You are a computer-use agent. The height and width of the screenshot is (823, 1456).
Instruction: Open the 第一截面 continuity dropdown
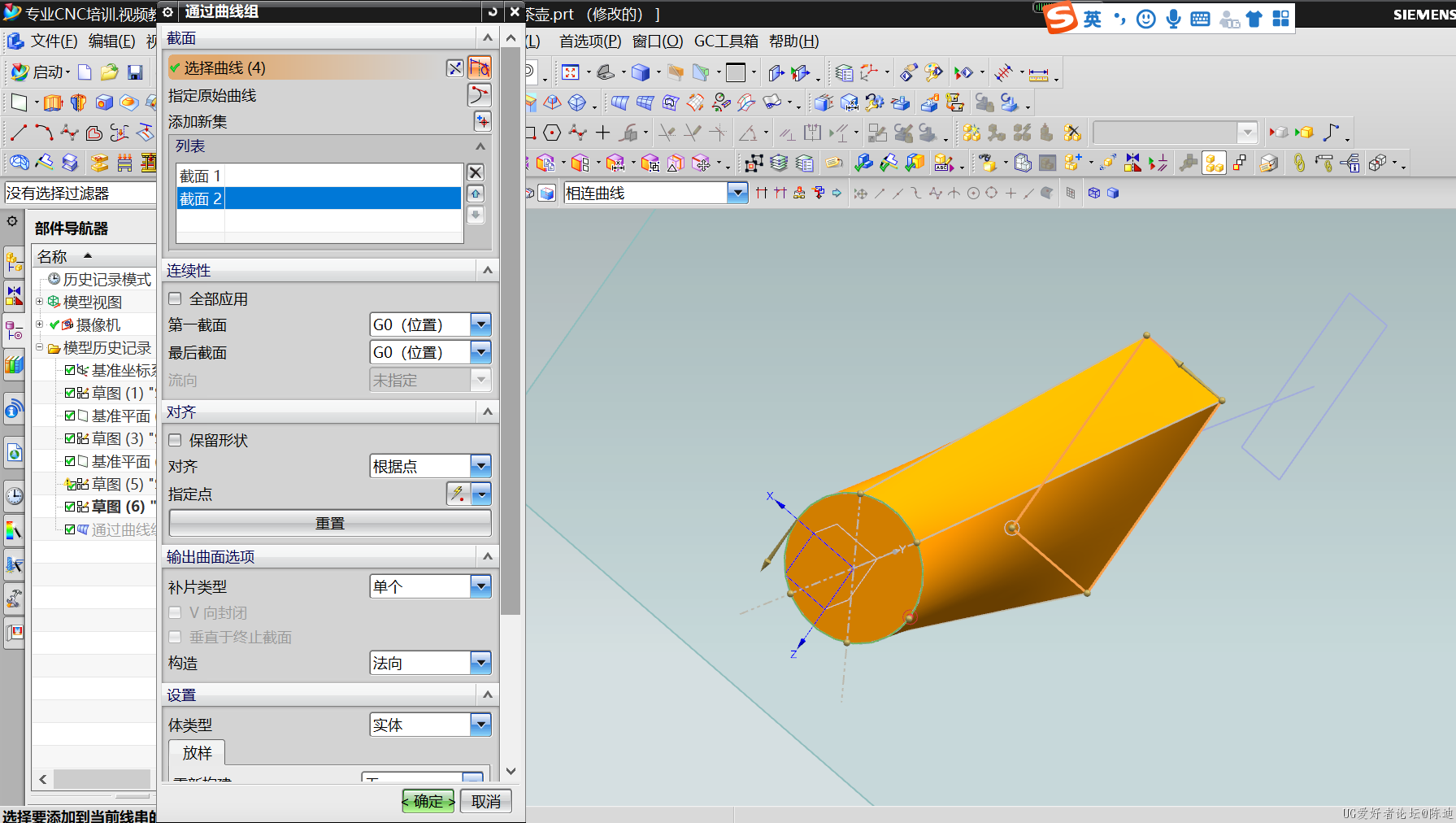(x=481, y=324)
